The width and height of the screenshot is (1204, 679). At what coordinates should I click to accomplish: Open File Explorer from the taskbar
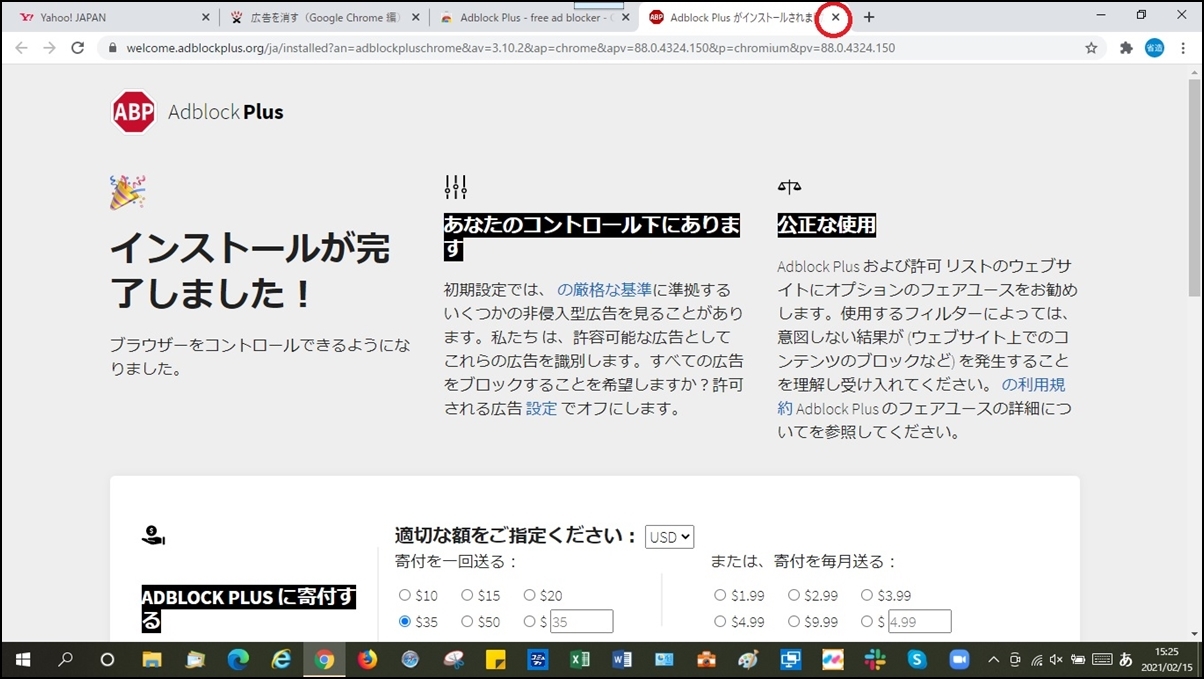pos(152,660)
